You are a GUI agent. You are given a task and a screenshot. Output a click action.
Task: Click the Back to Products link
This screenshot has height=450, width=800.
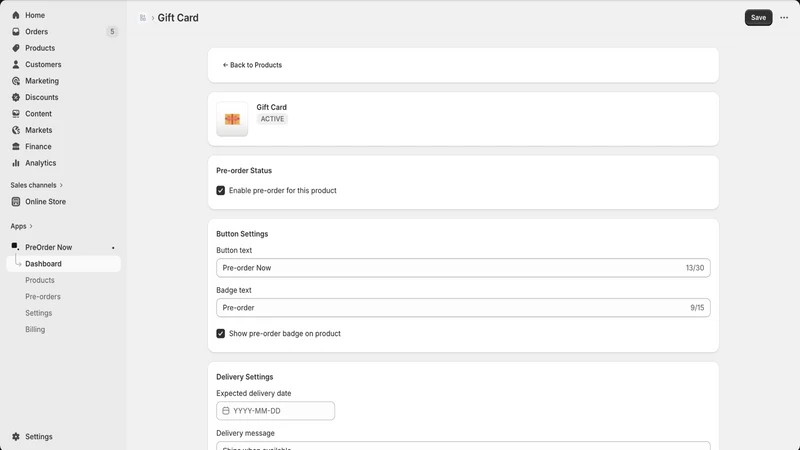point(252,65)
